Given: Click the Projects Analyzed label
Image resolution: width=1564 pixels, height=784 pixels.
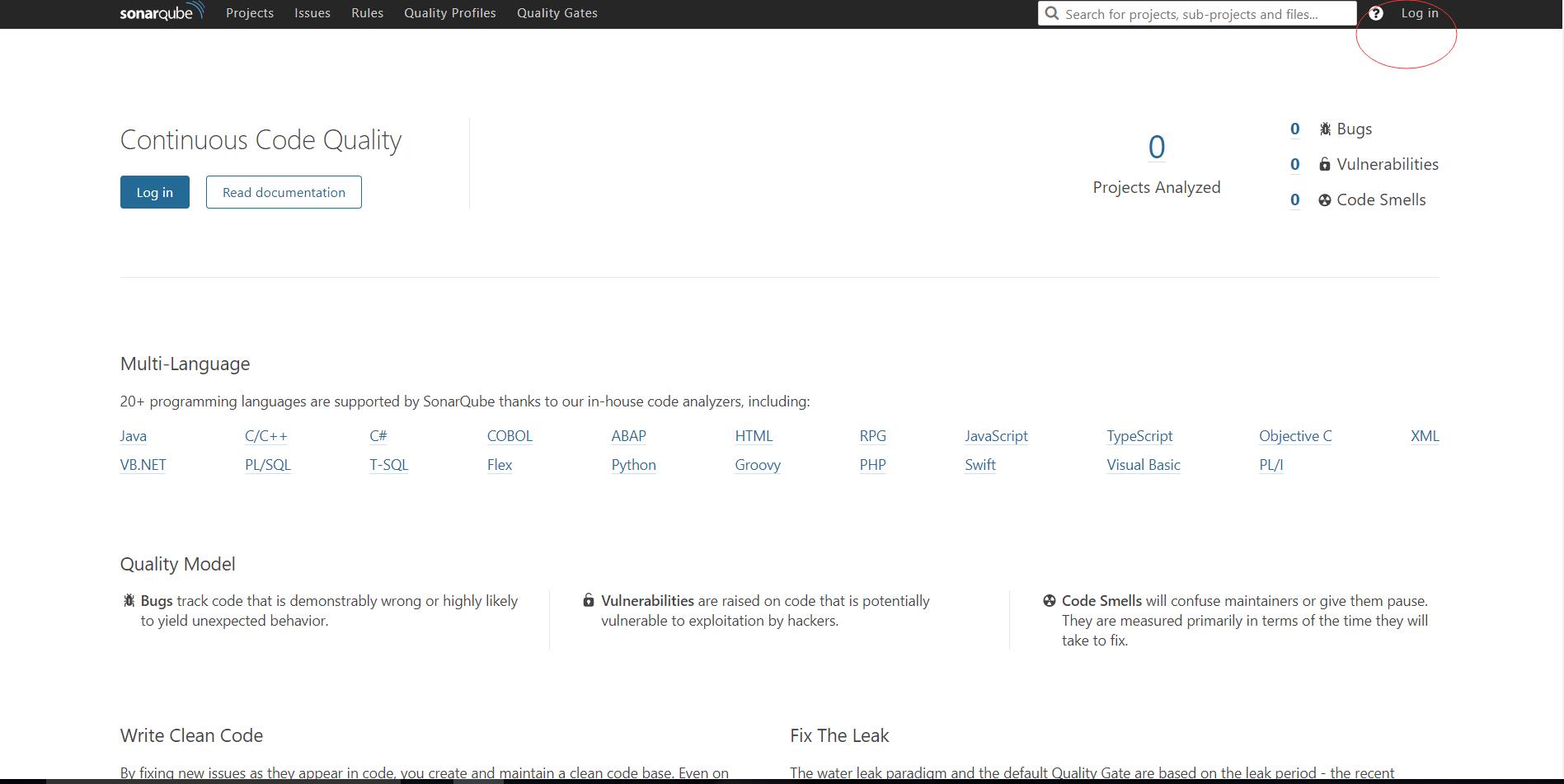Looking at the screenshot, I should coord(1157,187).
